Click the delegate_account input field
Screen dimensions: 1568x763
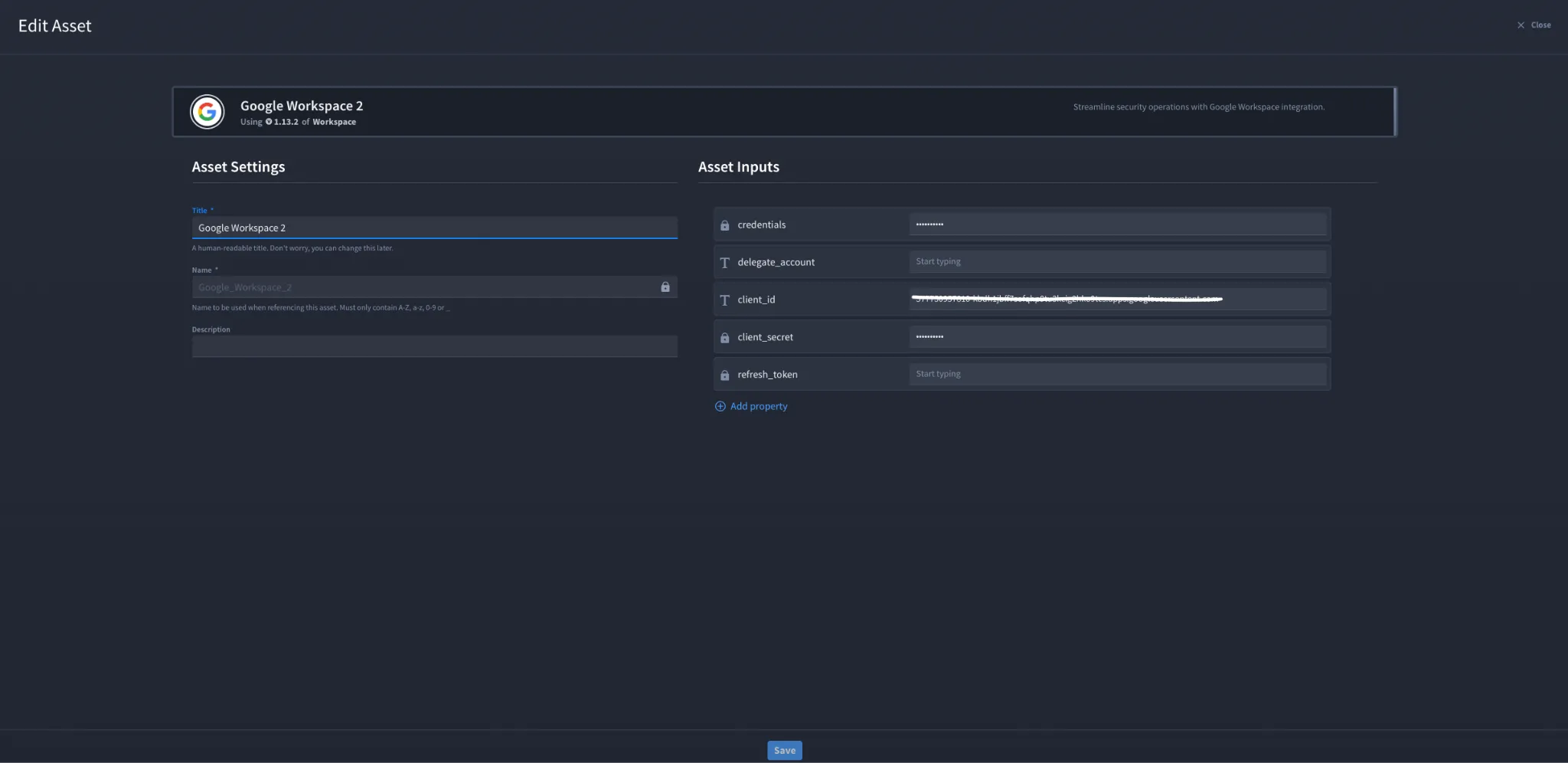point(1117,262)
